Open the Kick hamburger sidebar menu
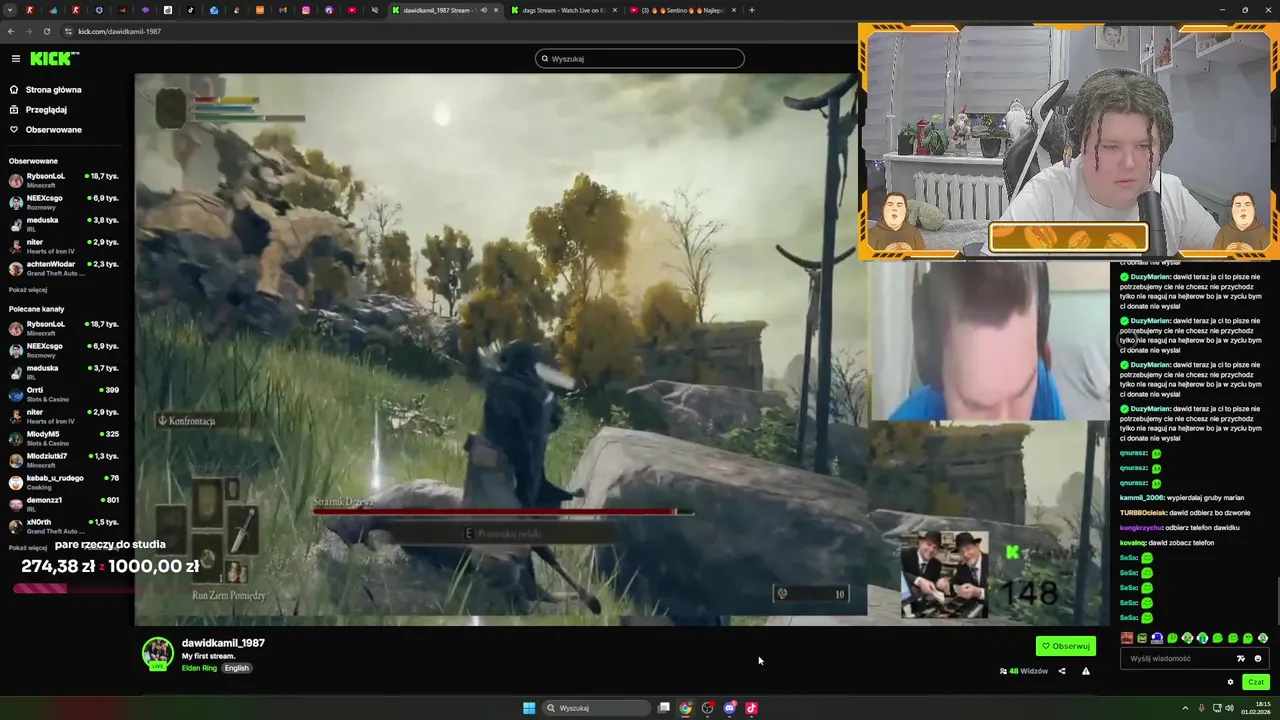 click(x=15, y=59)
